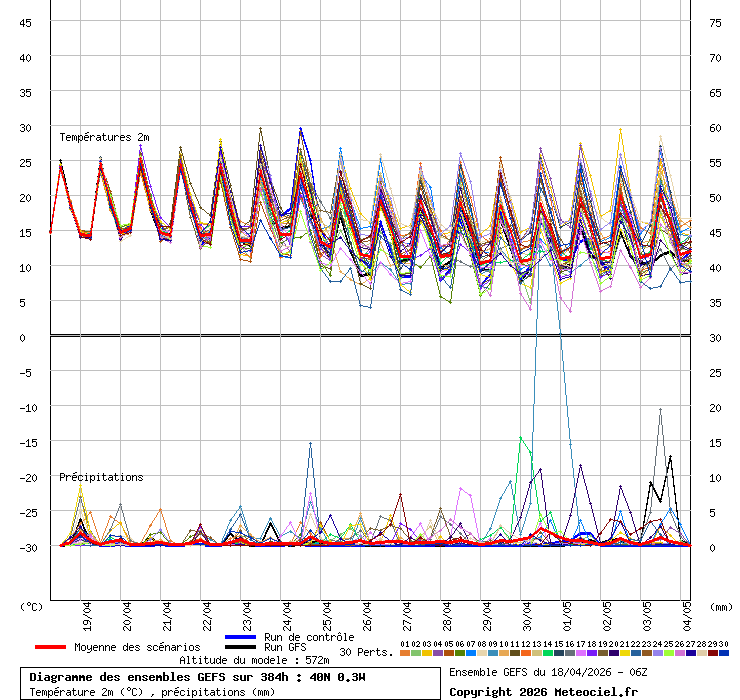Click the Températures 2m chart label
This screenshot has width=740, height=700.
104,137
